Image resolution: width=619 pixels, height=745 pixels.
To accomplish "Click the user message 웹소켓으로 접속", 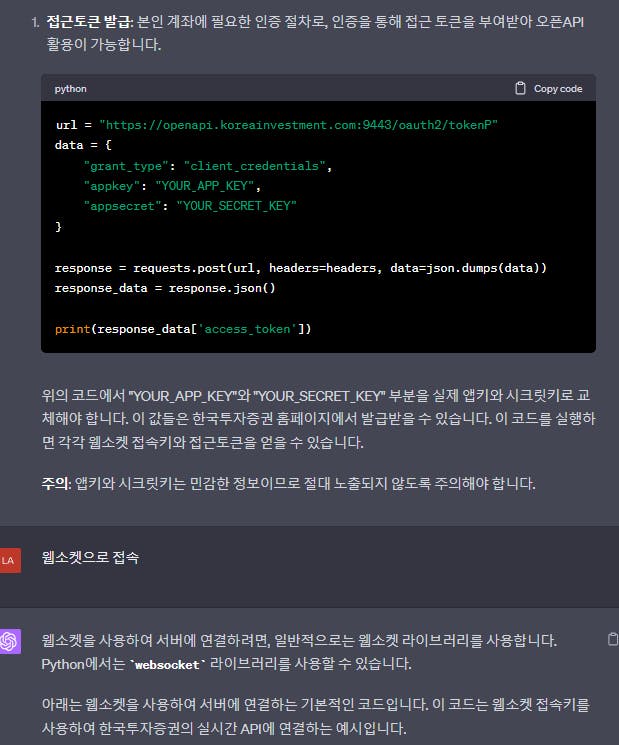I will click(90, 557).
